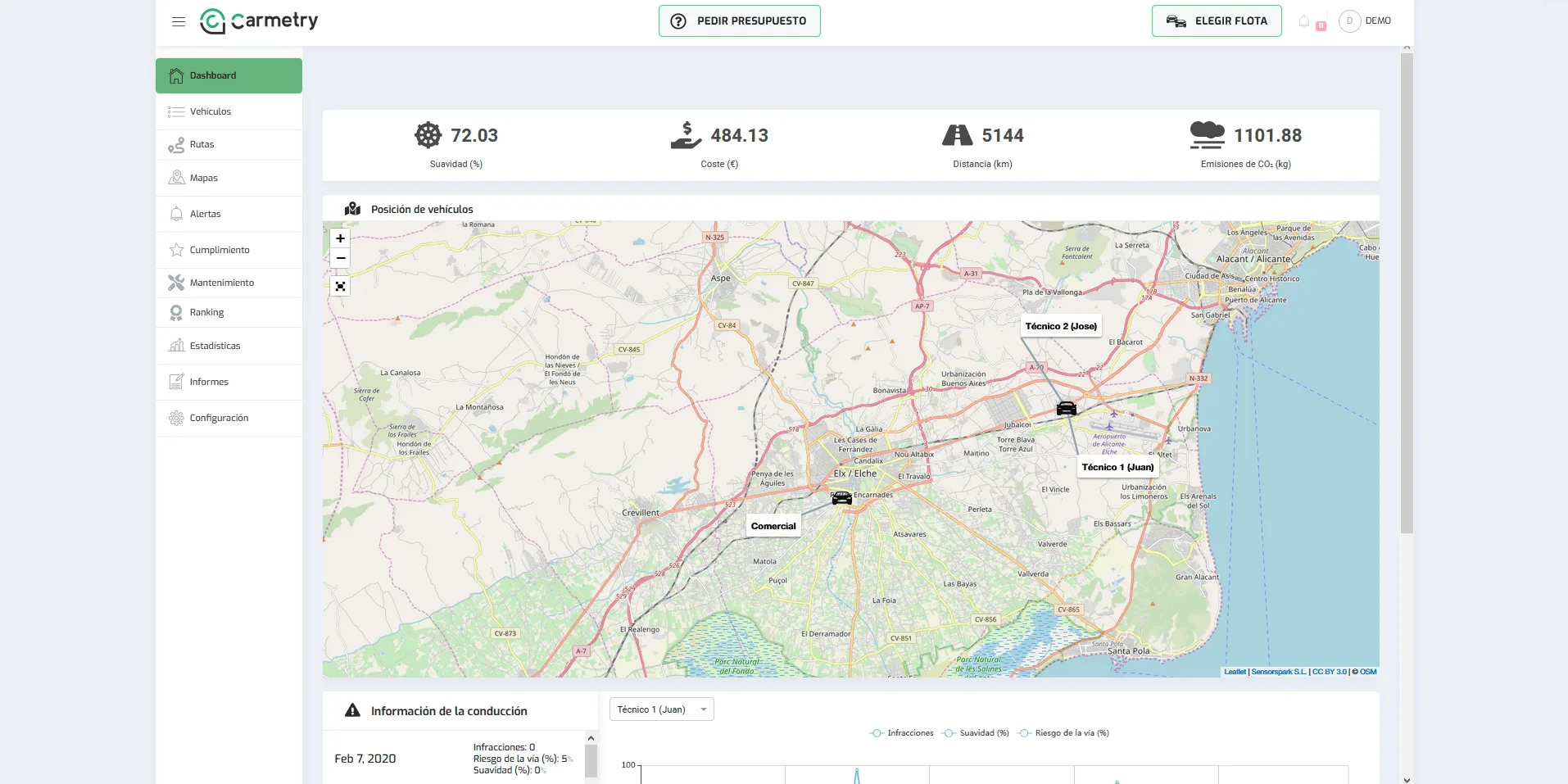Click the PEDIR PRESUPUESTO button
Viewport: 1568px width, 784px height.
739,21
